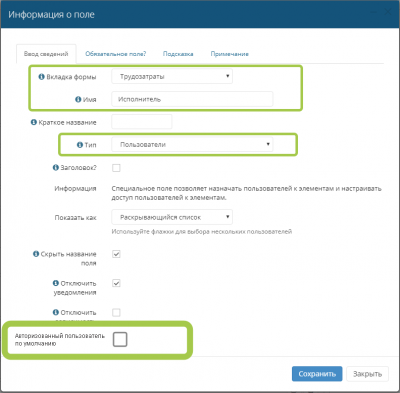
Task: Click the hint text Используйте флажки
Action: (x=202, y=231)
